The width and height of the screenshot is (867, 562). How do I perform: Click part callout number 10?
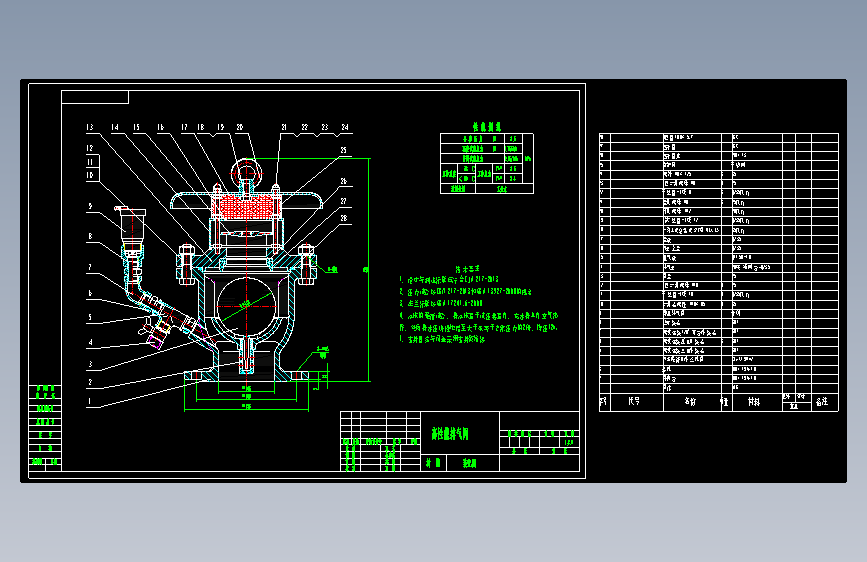[90, 175]
